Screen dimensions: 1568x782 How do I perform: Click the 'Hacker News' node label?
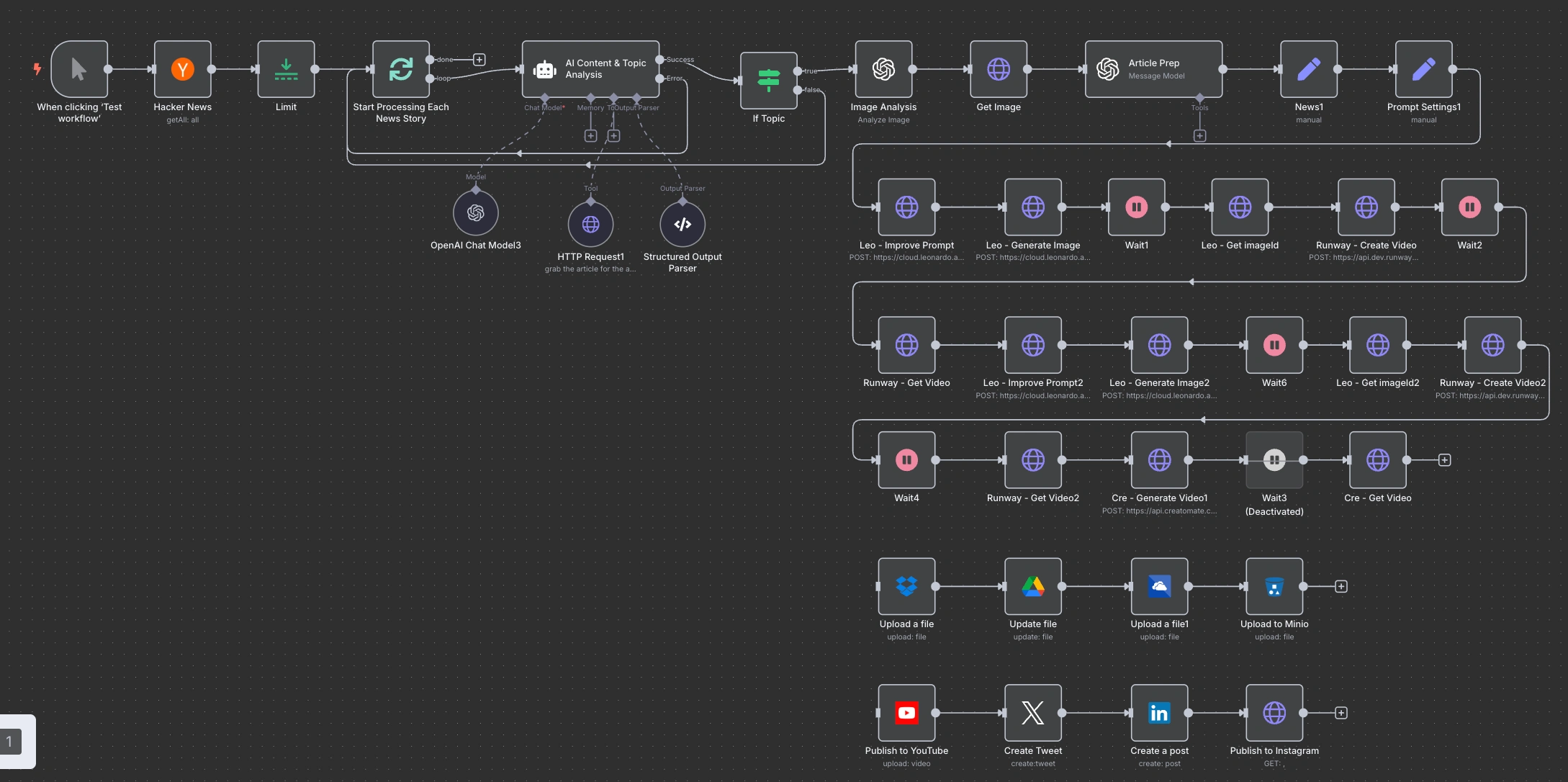click(183, 107)
